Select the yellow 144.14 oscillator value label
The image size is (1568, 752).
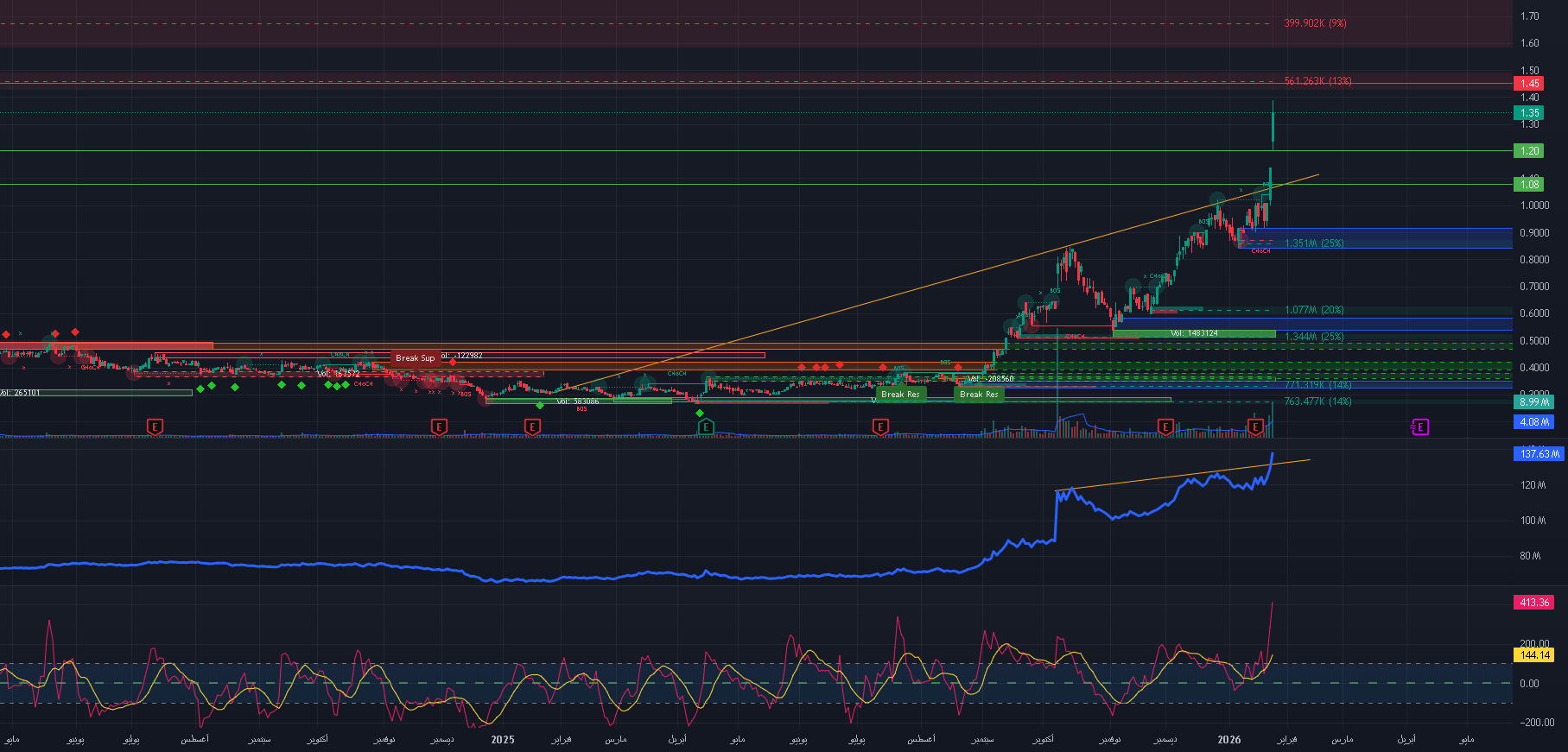click(x=1534, y=655)
